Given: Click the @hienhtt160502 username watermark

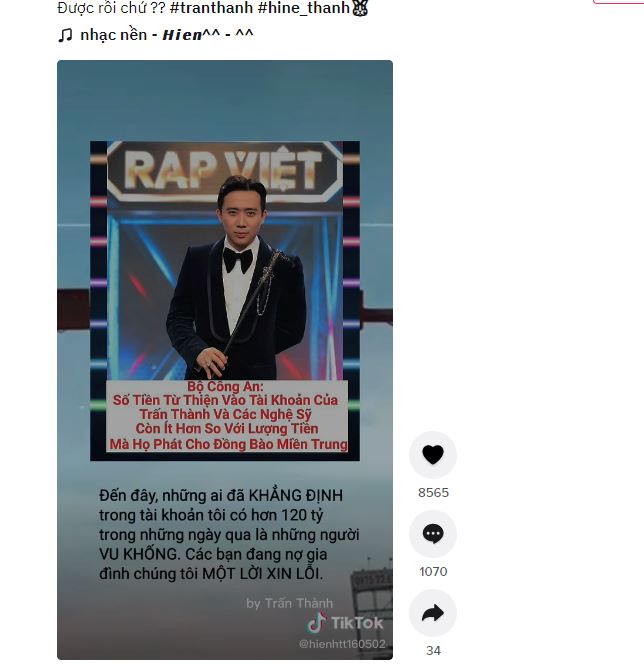Looking at the screenshot, I should [x=342, y=644].
